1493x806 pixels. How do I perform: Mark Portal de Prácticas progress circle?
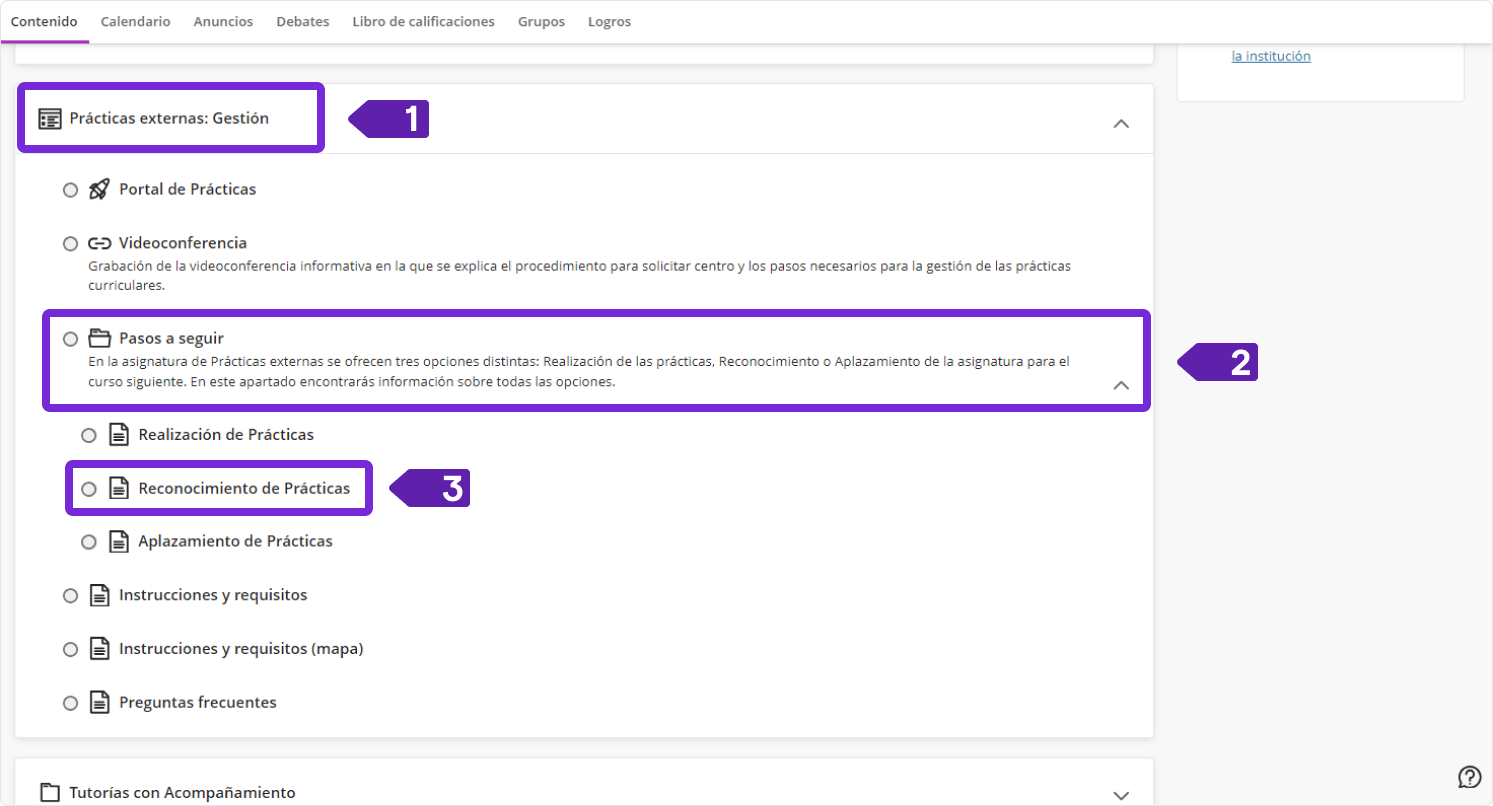(70, 190)
